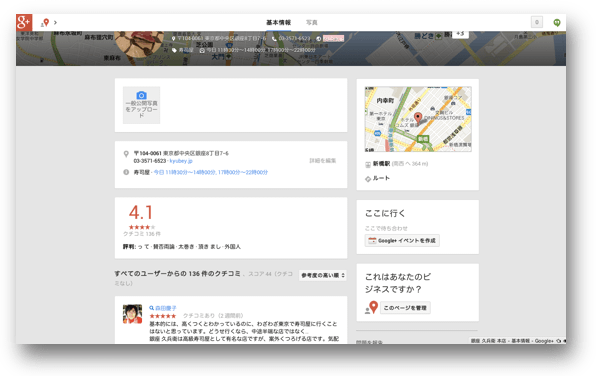This screenshot has height=376, width=596.
Task: Click the round sushi profile photo
Action: 139,44
